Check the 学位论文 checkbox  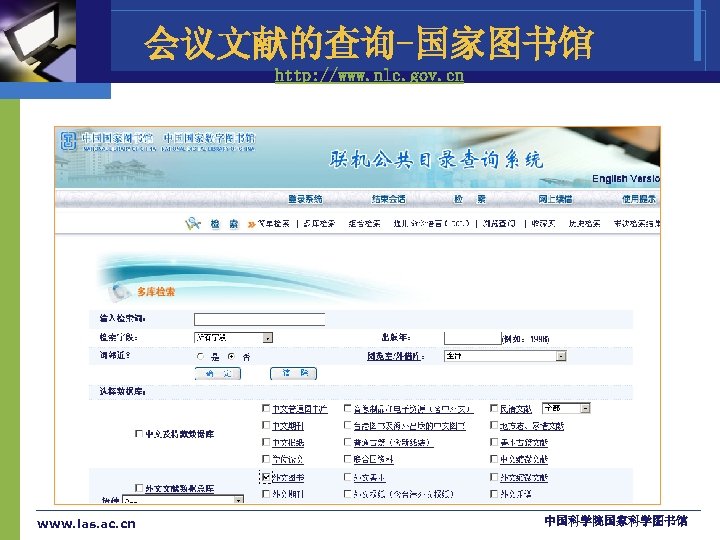point(265,459)
